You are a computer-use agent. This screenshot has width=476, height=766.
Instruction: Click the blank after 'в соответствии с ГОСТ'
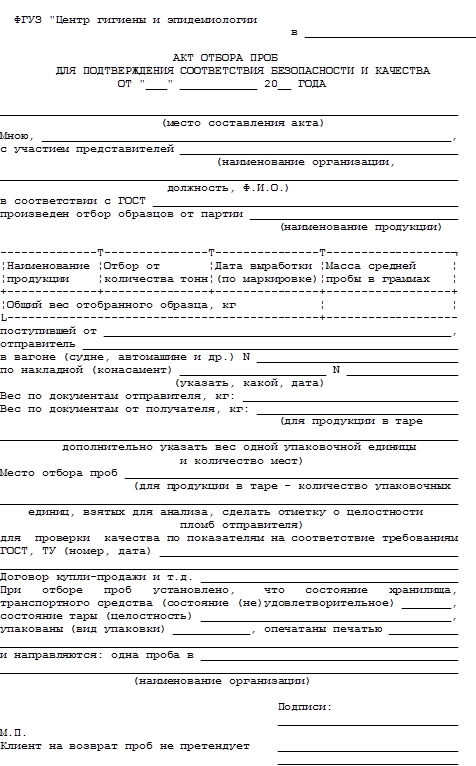pos(305,202)
